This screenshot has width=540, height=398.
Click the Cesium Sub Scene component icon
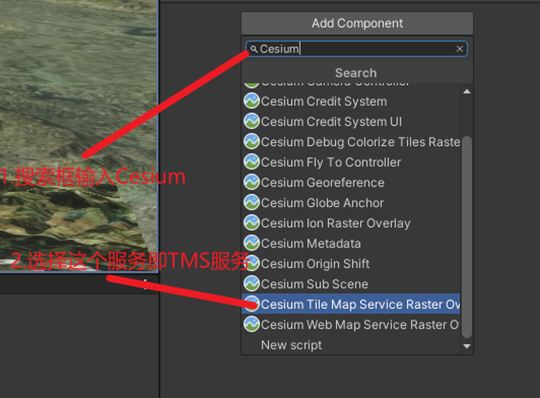click(x=251, y=284)
